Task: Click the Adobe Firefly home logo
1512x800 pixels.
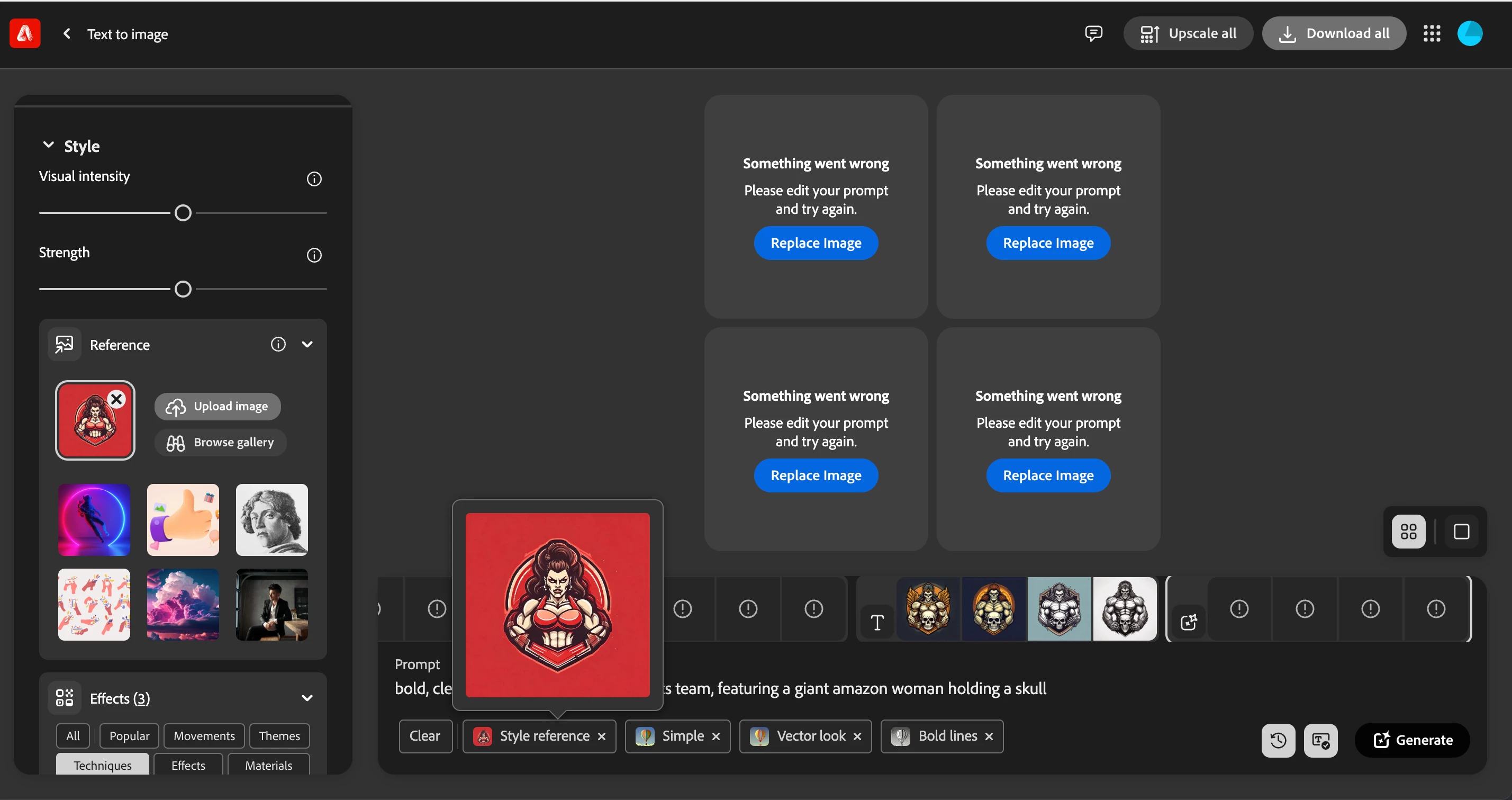Action: [25, 33]
